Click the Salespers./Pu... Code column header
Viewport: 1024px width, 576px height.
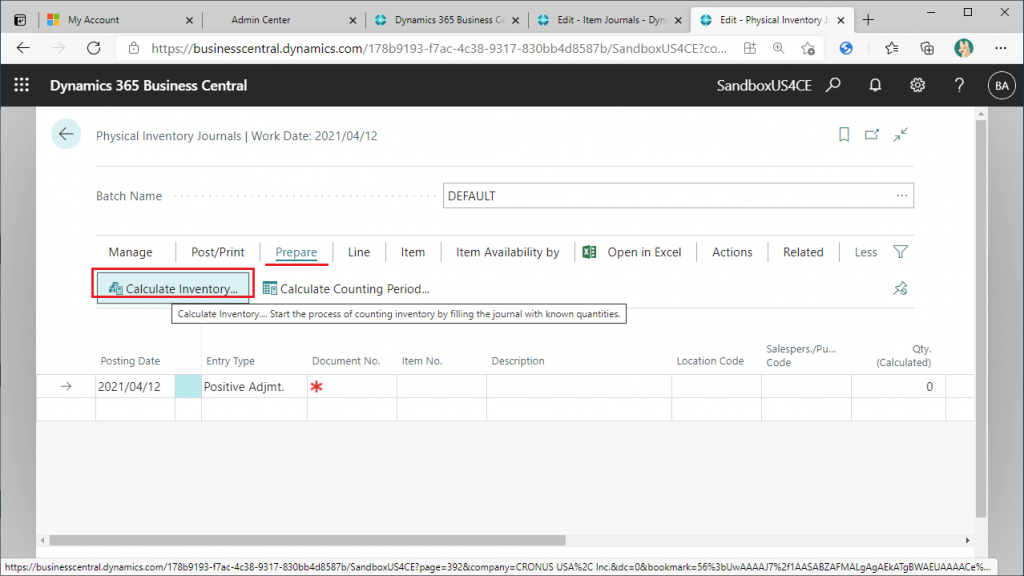[x=801, y=355]
